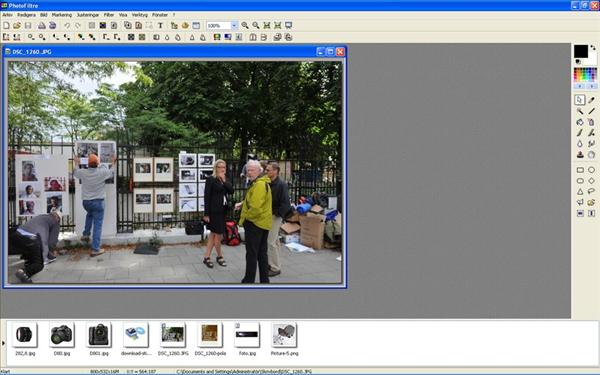600x375 pixels.
Task: Choose the Rounded rectangle selection shape
Action: 580,181
